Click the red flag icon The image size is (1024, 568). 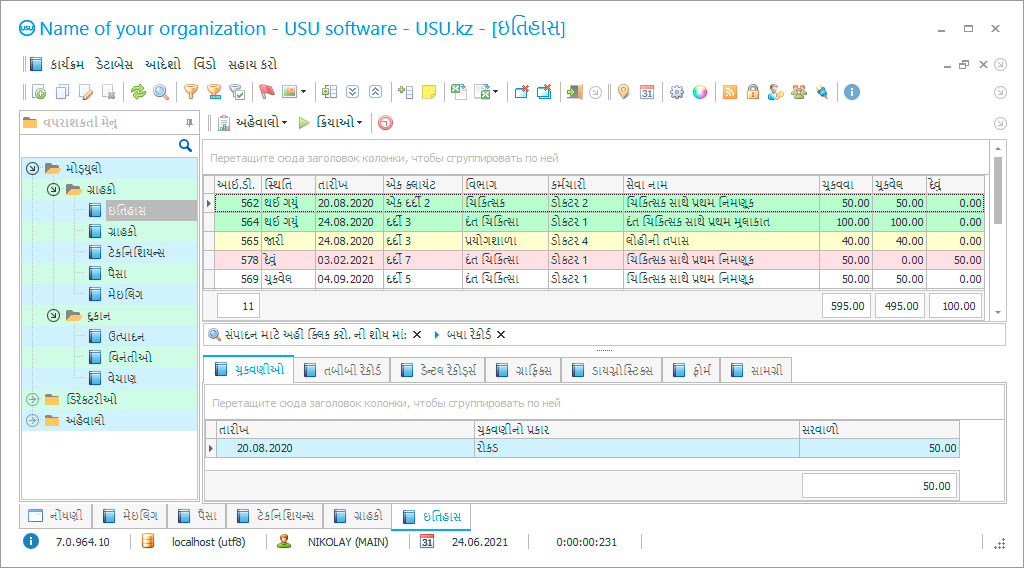pos(266,92)
